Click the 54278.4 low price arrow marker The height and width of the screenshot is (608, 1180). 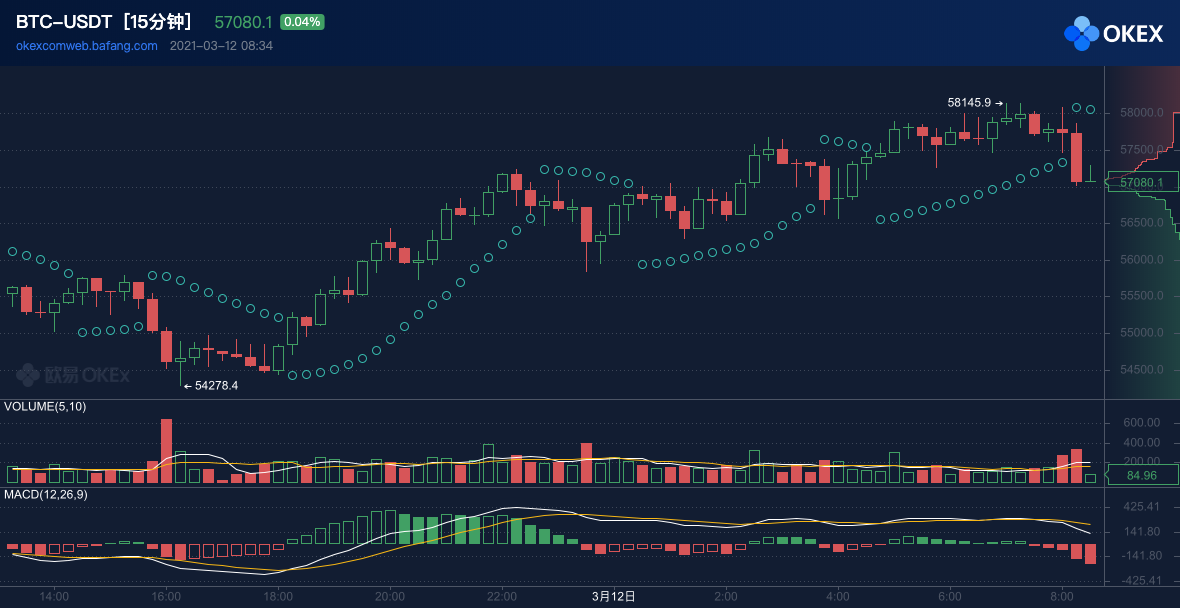point(211,385)
